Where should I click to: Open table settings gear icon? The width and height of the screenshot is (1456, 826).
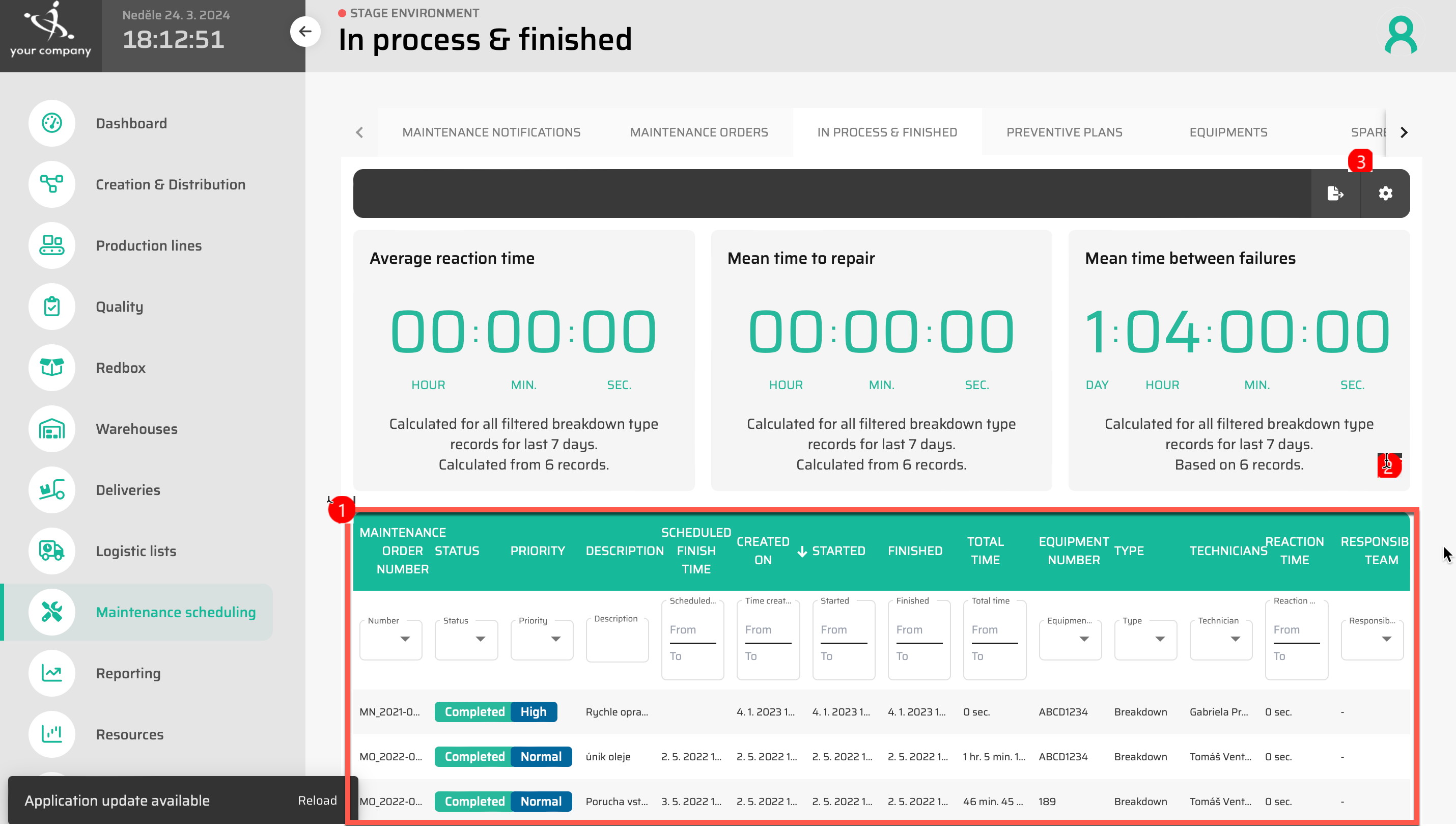tap(1385, 194)
